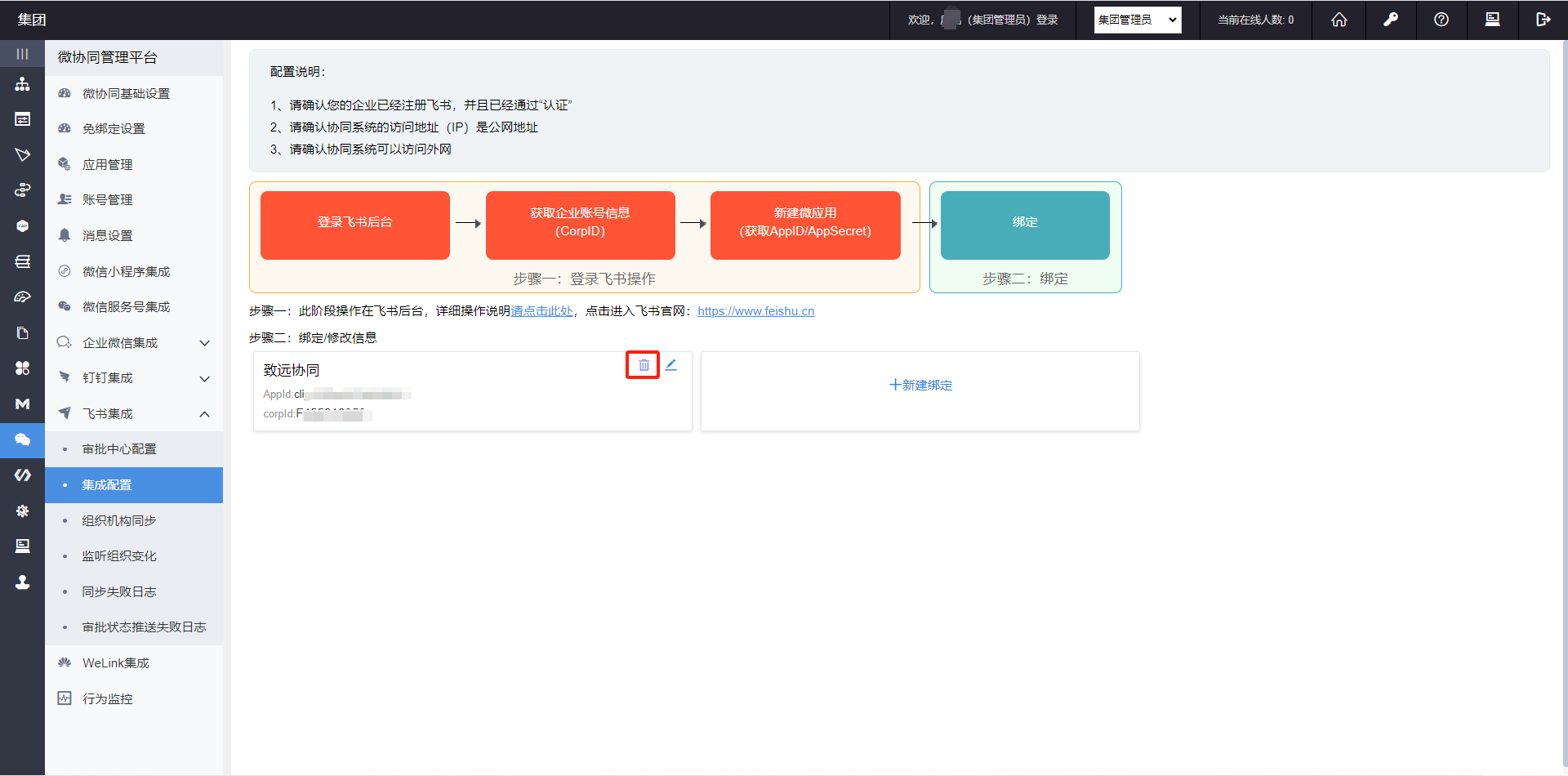
Task: Open the key icon in top bar
Action: pos(1390,20)
